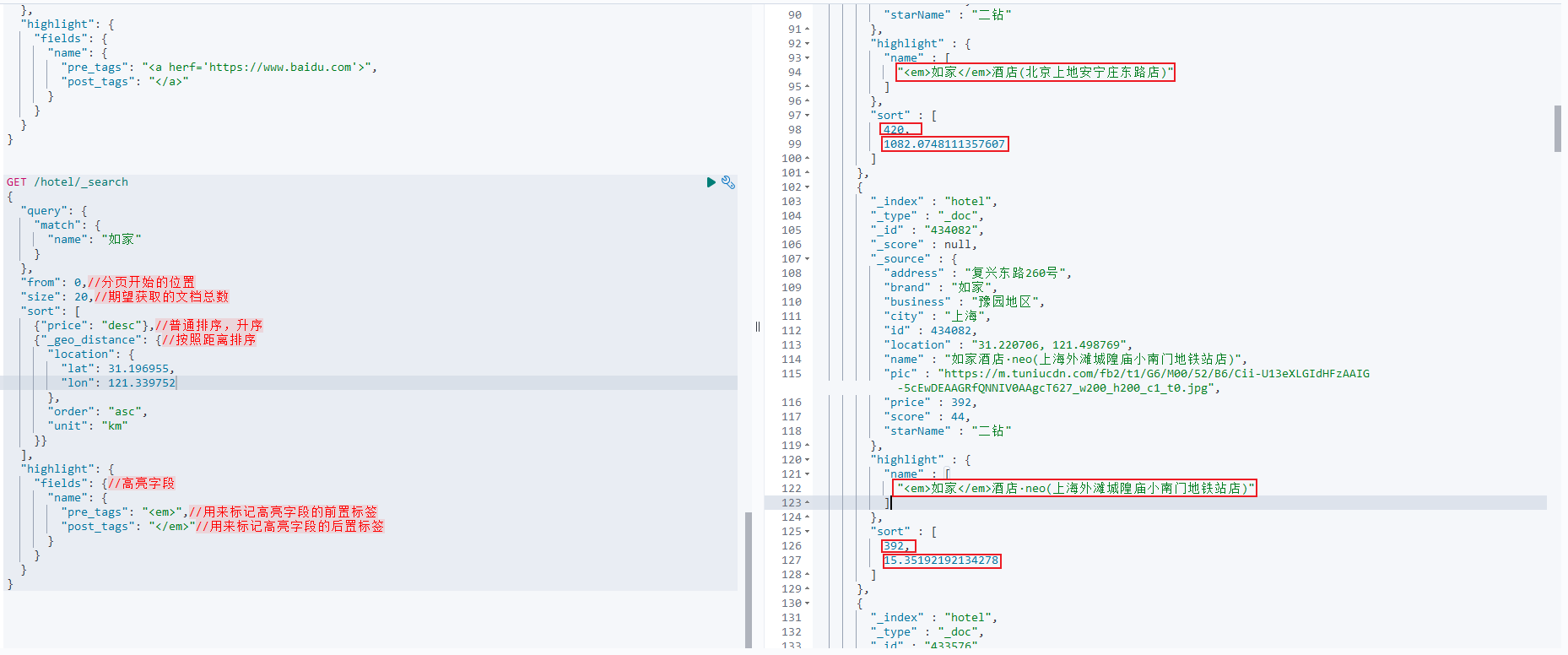Click the GET /hotel/_search request line
Viewport: 1568px width, 655px height.
68,182
